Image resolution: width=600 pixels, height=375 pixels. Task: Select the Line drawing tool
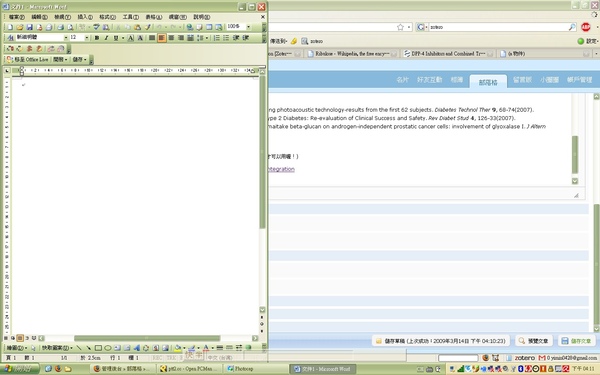click(79, 348)
